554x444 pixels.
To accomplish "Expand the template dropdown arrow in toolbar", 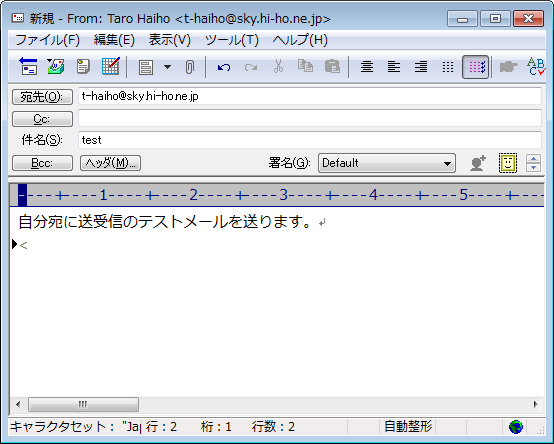I will coord(167,66).
